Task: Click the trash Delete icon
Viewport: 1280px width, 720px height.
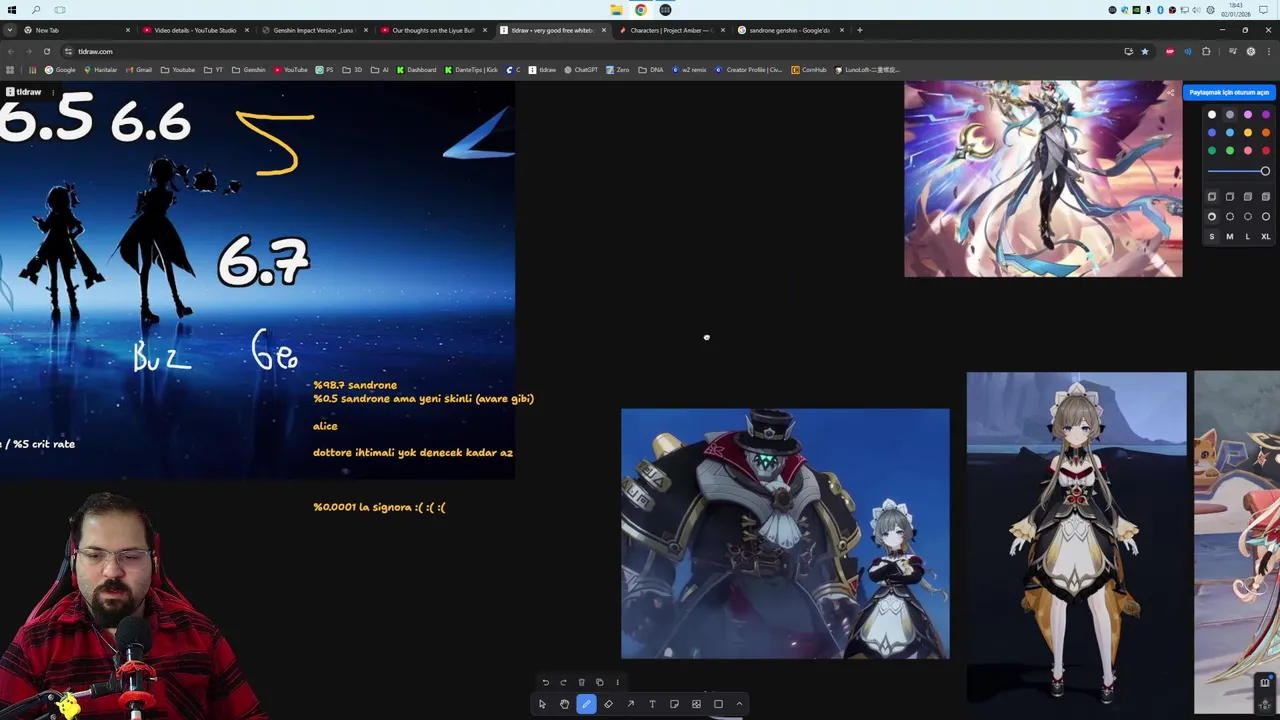Action: (x=581, y=682)
